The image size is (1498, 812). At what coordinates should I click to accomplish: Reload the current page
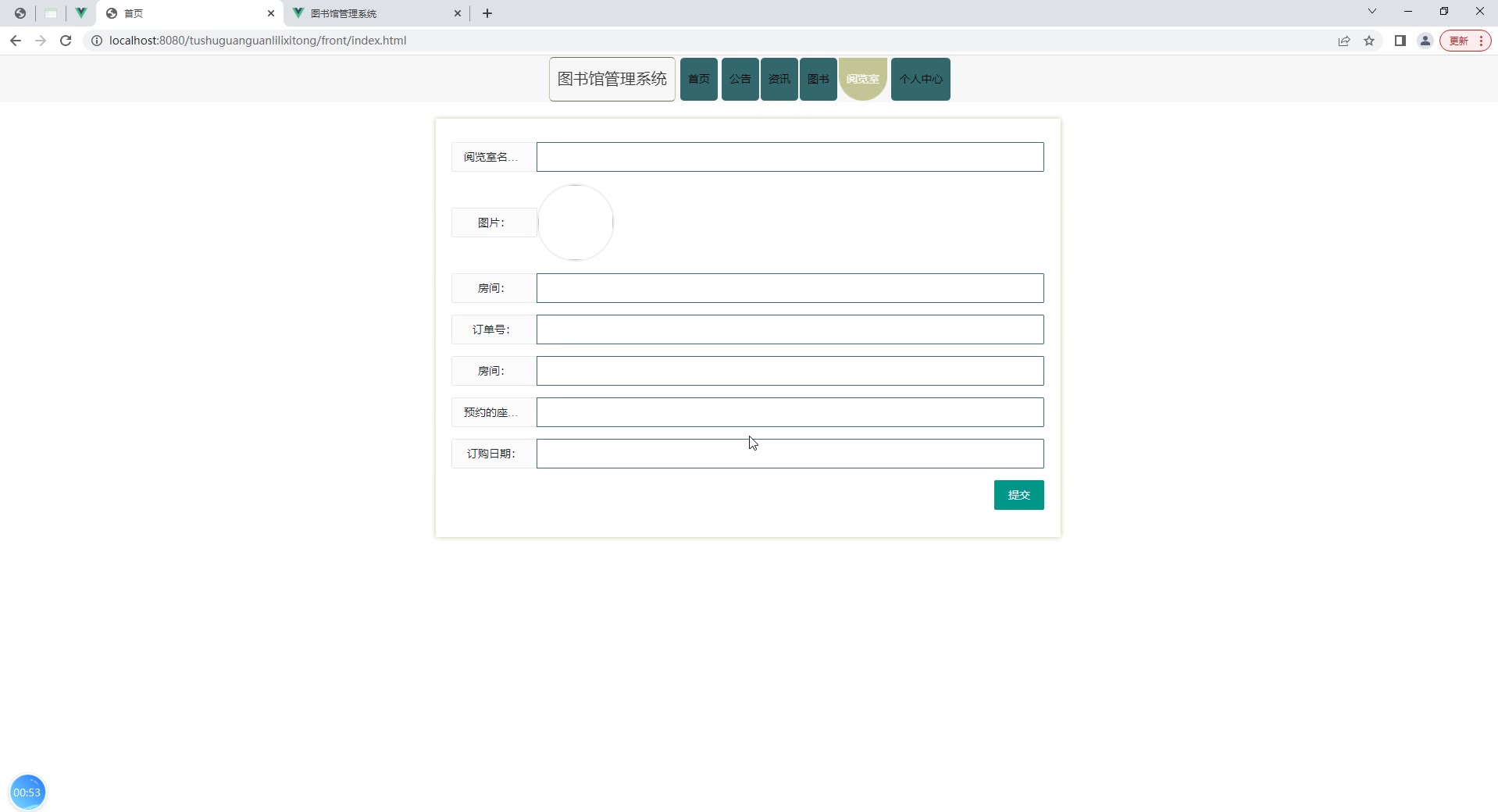point(66,41)
